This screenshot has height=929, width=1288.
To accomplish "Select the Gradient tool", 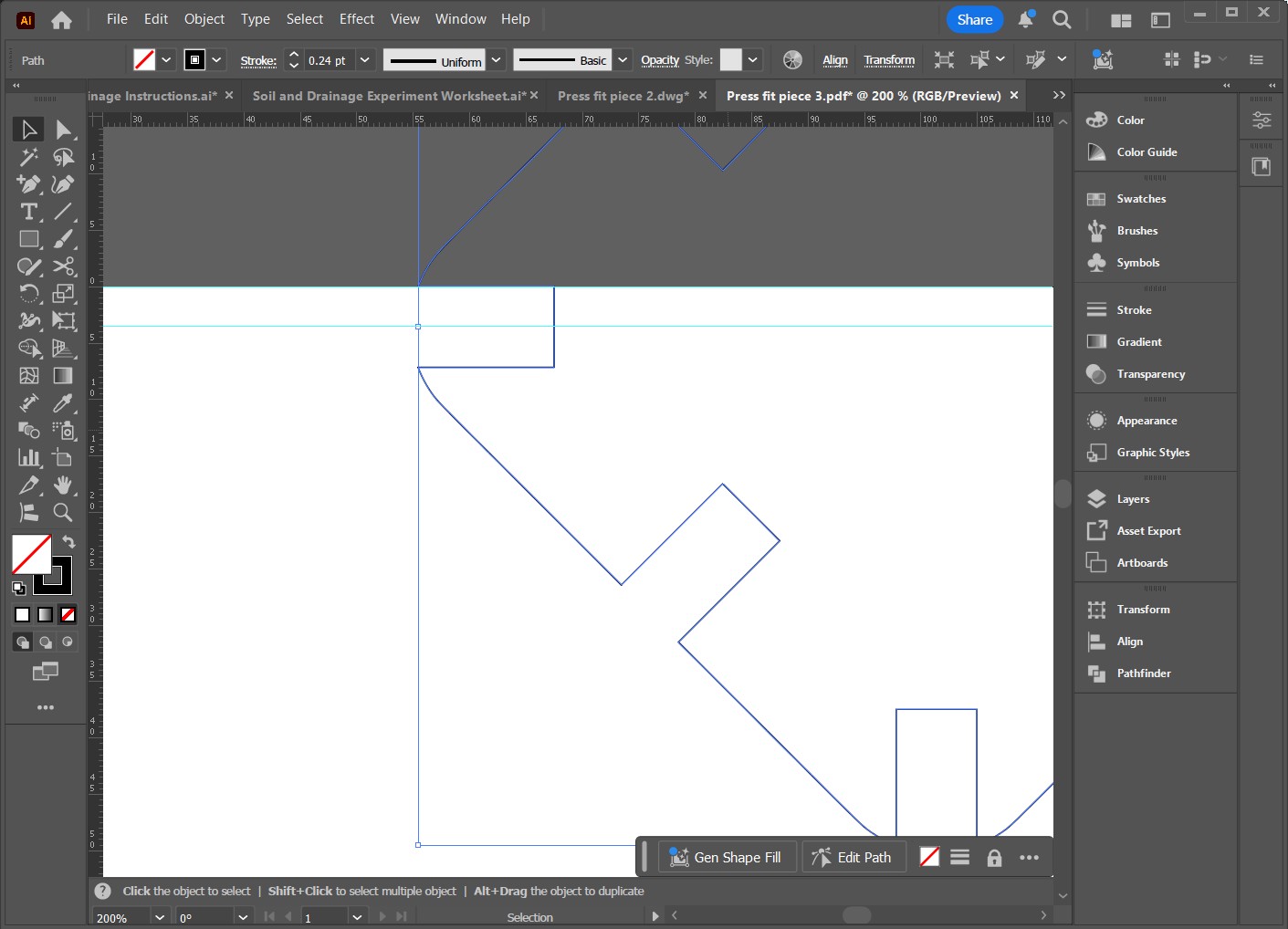I will 63,376.
